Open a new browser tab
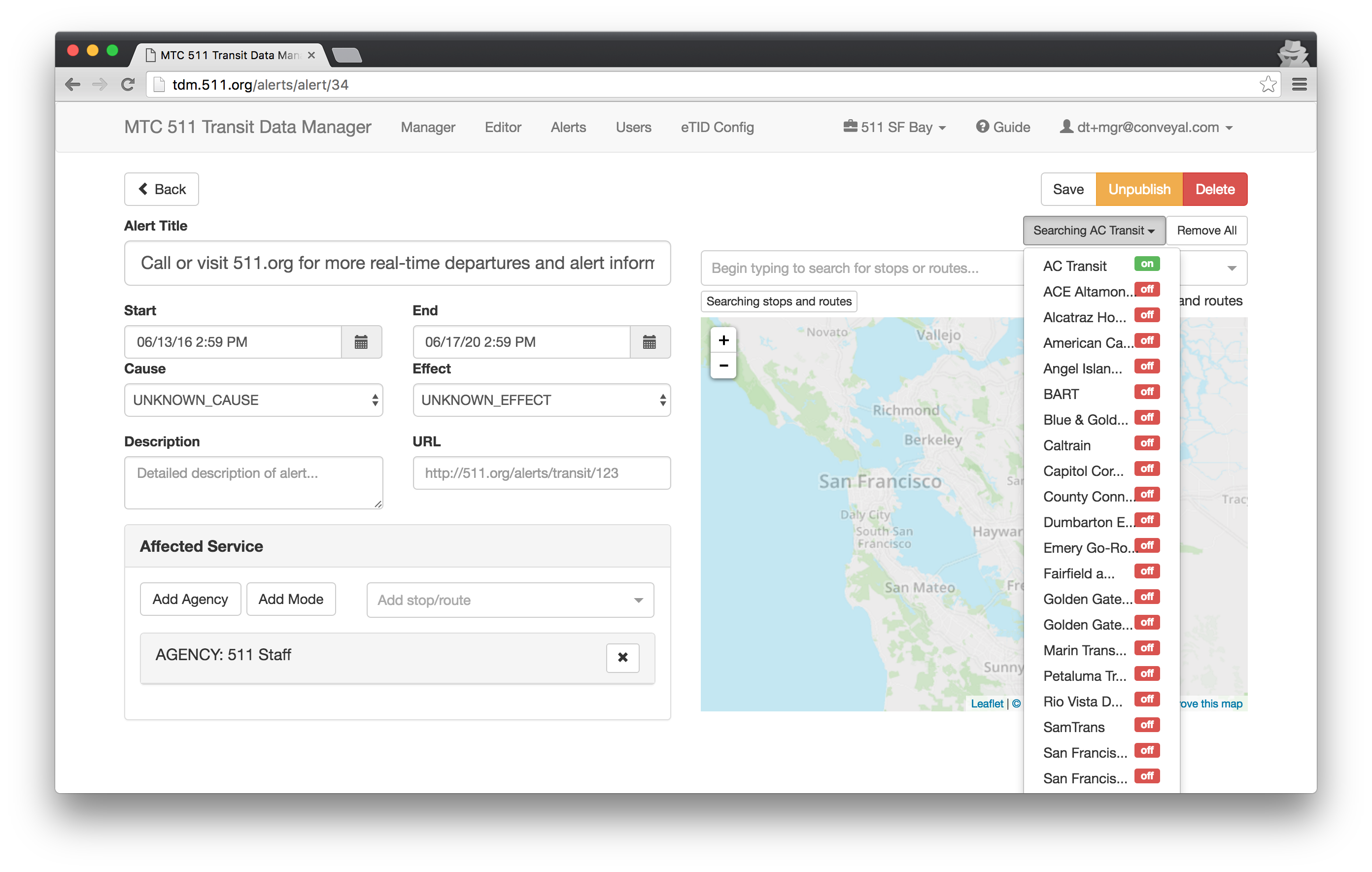This screenshot has width=1372, height=872. coord(347,55)
